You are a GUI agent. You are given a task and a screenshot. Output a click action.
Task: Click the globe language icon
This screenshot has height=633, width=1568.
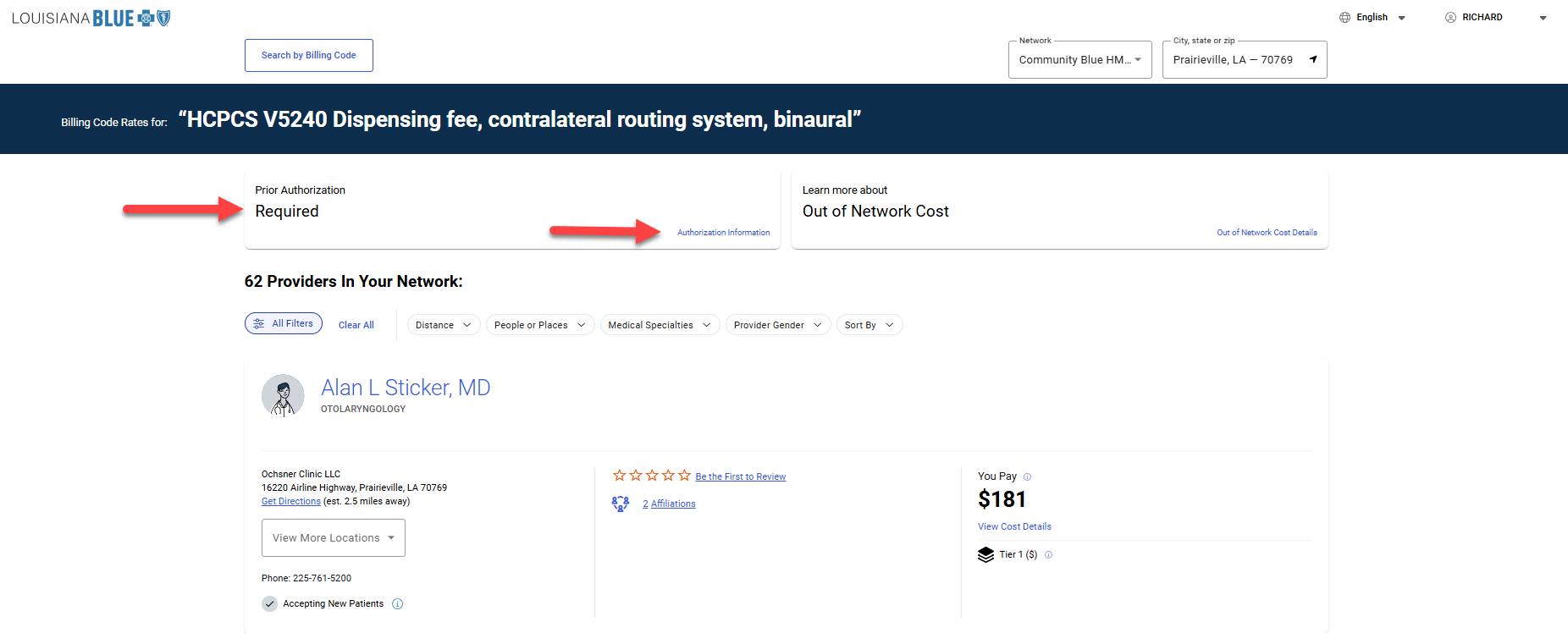(1344, 17)
